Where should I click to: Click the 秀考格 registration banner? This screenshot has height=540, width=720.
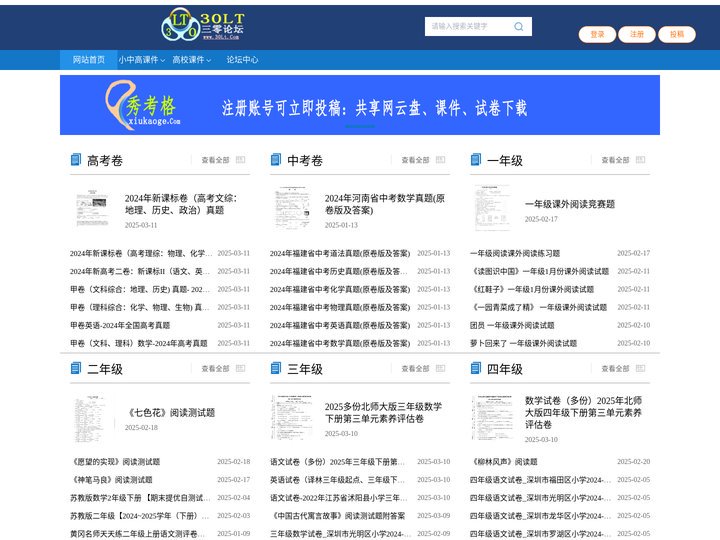coord(360,105)
